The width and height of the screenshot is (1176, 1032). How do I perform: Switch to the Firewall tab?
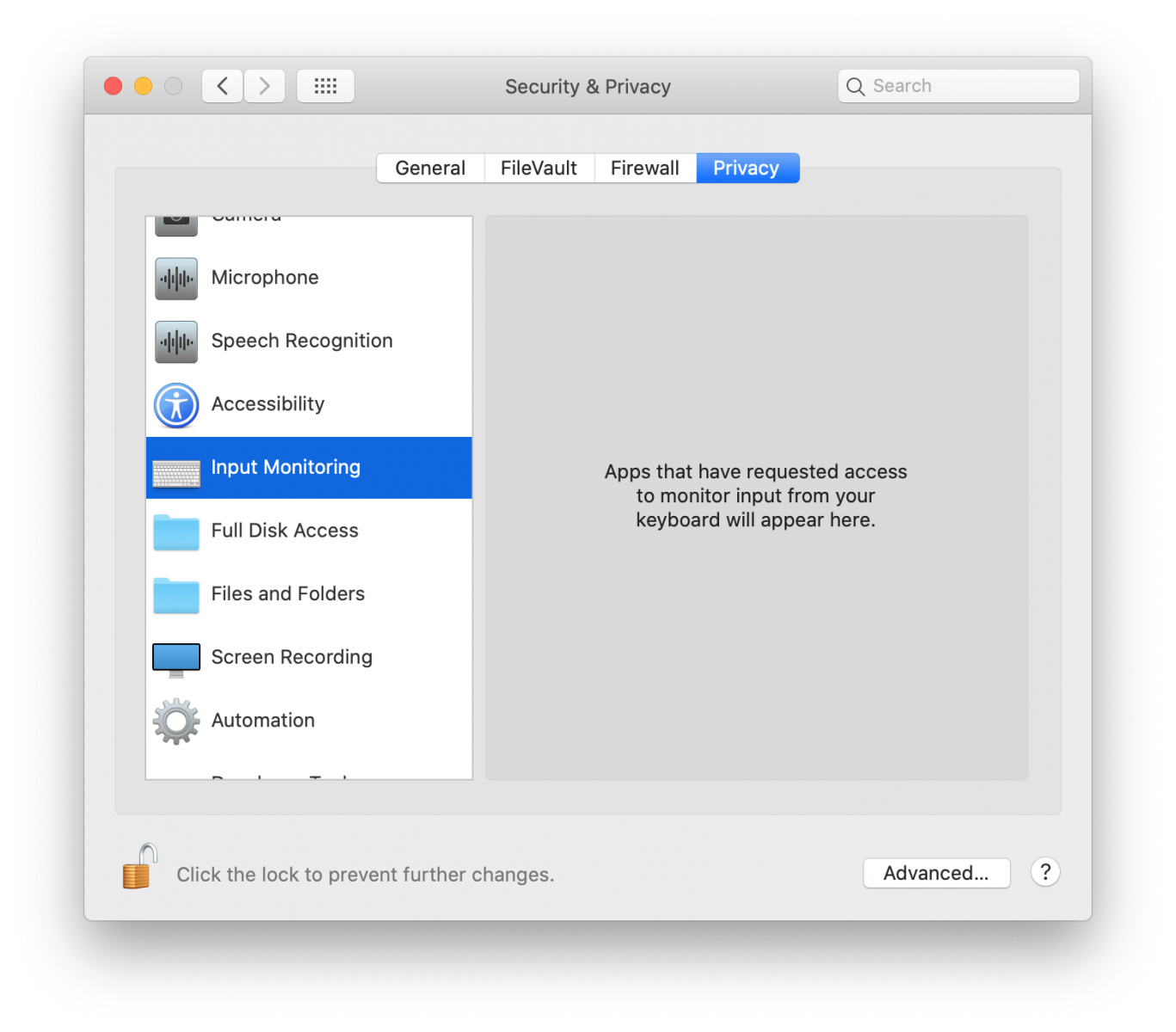645,168
